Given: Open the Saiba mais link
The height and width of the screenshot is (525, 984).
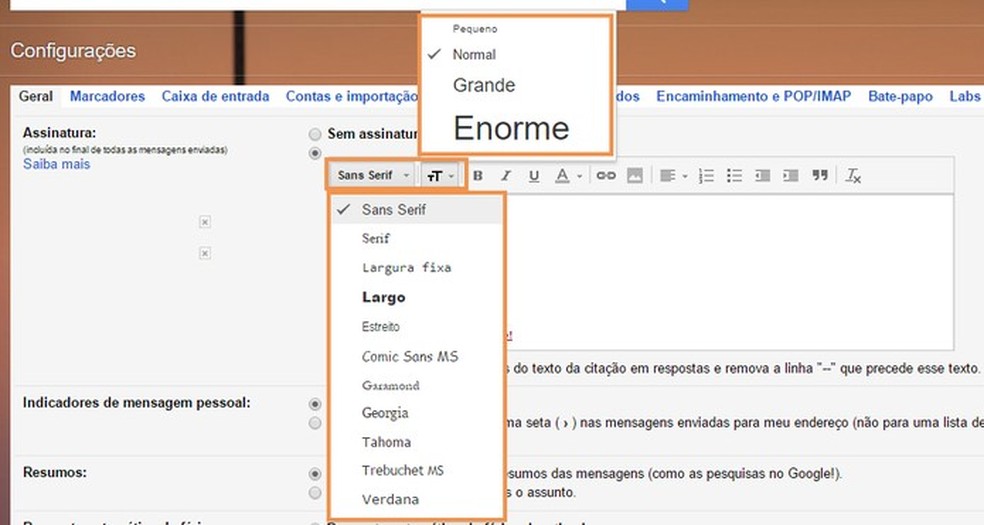Looking at the screenshot, I should point(56,164).
